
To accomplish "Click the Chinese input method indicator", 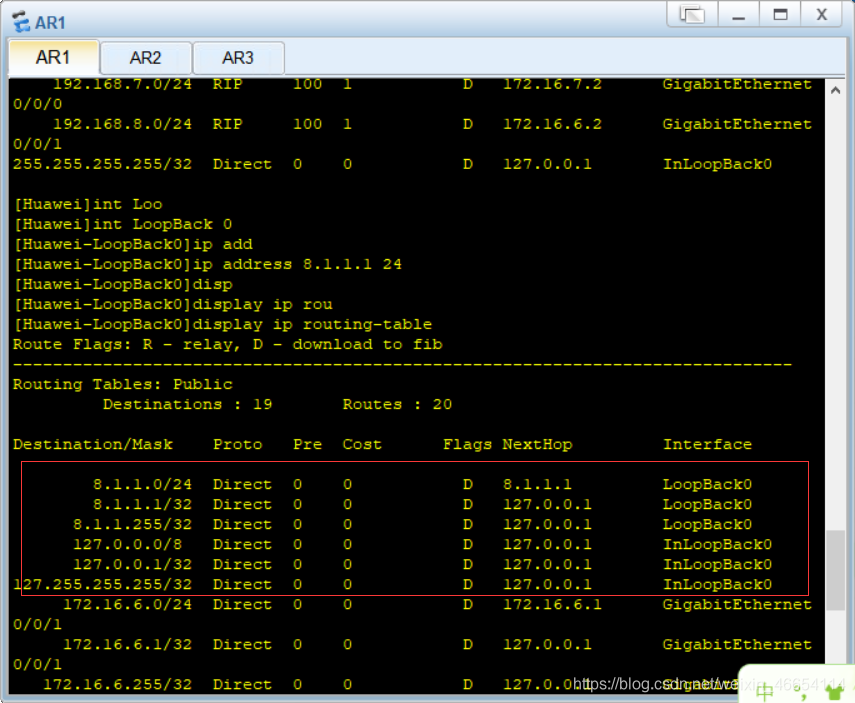I will pos(766,692).
